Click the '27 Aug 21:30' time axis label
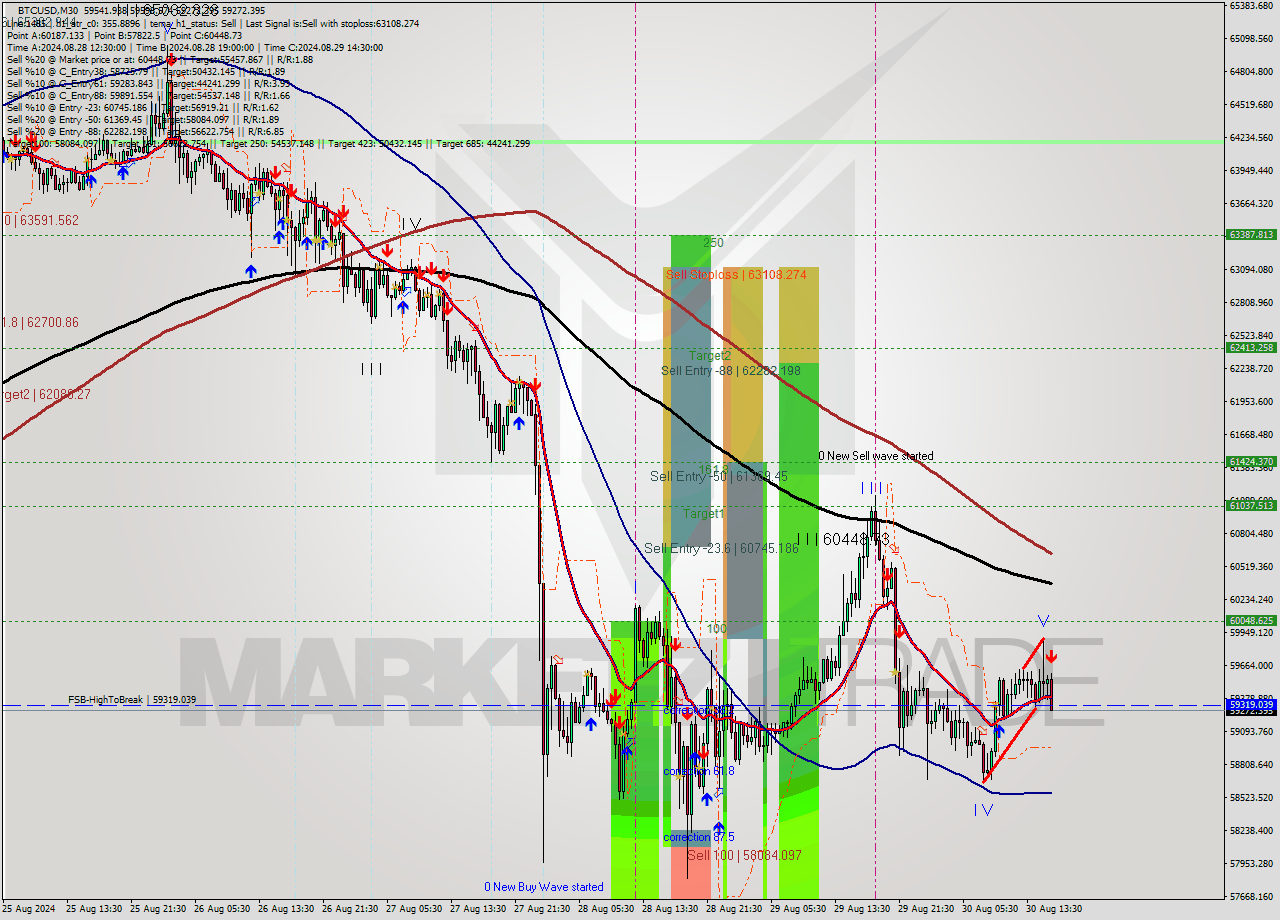This screenshot has width=1280, height=920. pyautogui.click(x=544, y=910)
